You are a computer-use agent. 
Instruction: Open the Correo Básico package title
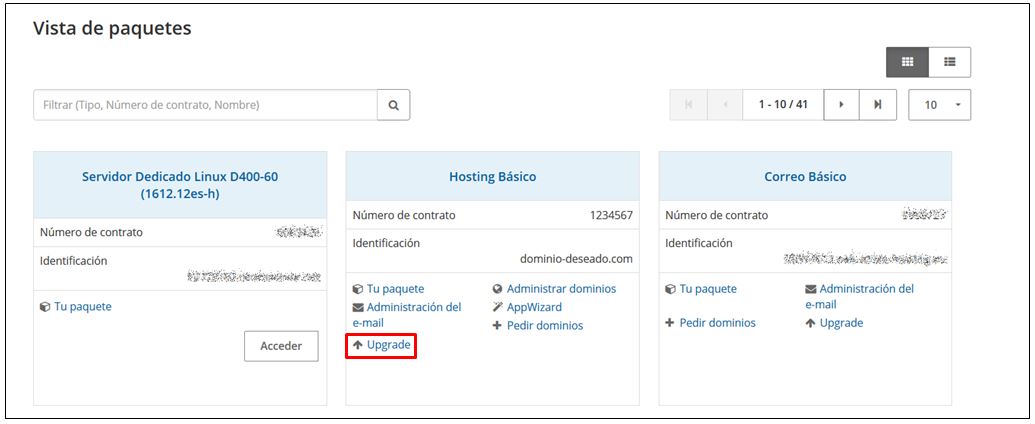click(805, 176)
